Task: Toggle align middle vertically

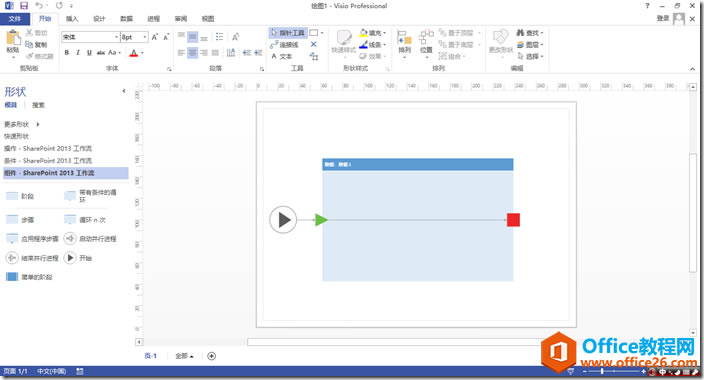Action: (193, 36)
